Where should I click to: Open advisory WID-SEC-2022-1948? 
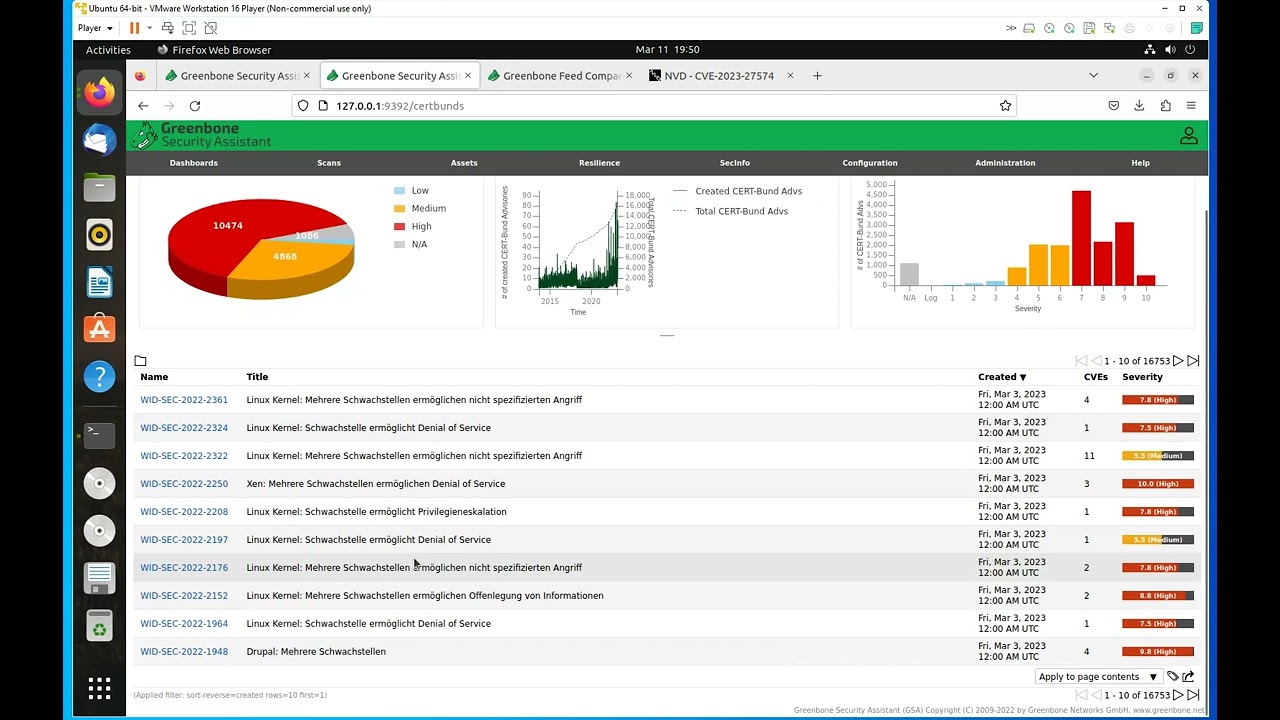(184, 652)
